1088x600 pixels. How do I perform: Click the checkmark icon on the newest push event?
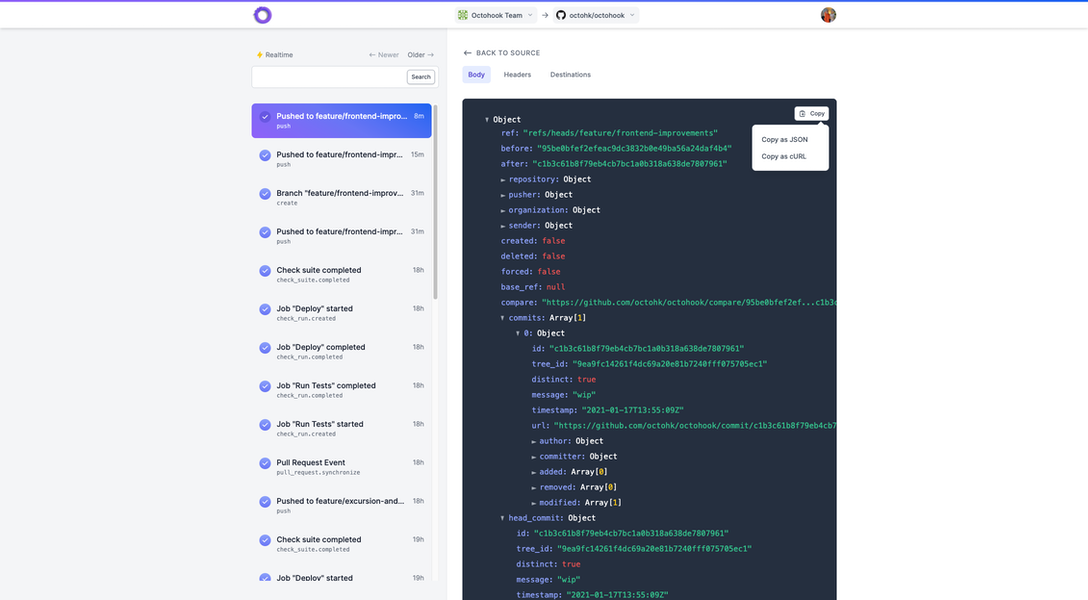[x=264, y=116]
